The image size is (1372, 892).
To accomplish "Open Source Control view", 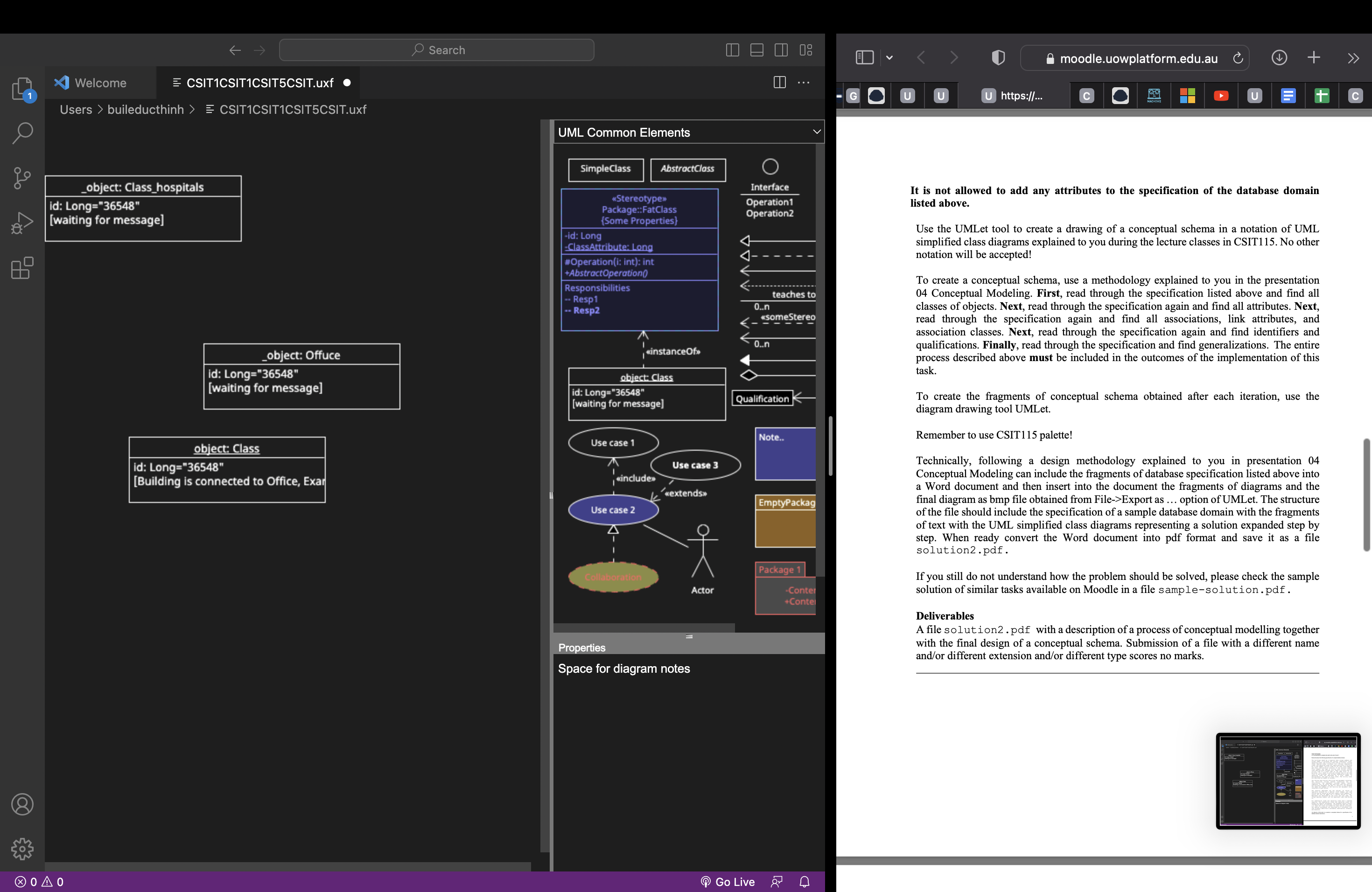I will point(22,177).
